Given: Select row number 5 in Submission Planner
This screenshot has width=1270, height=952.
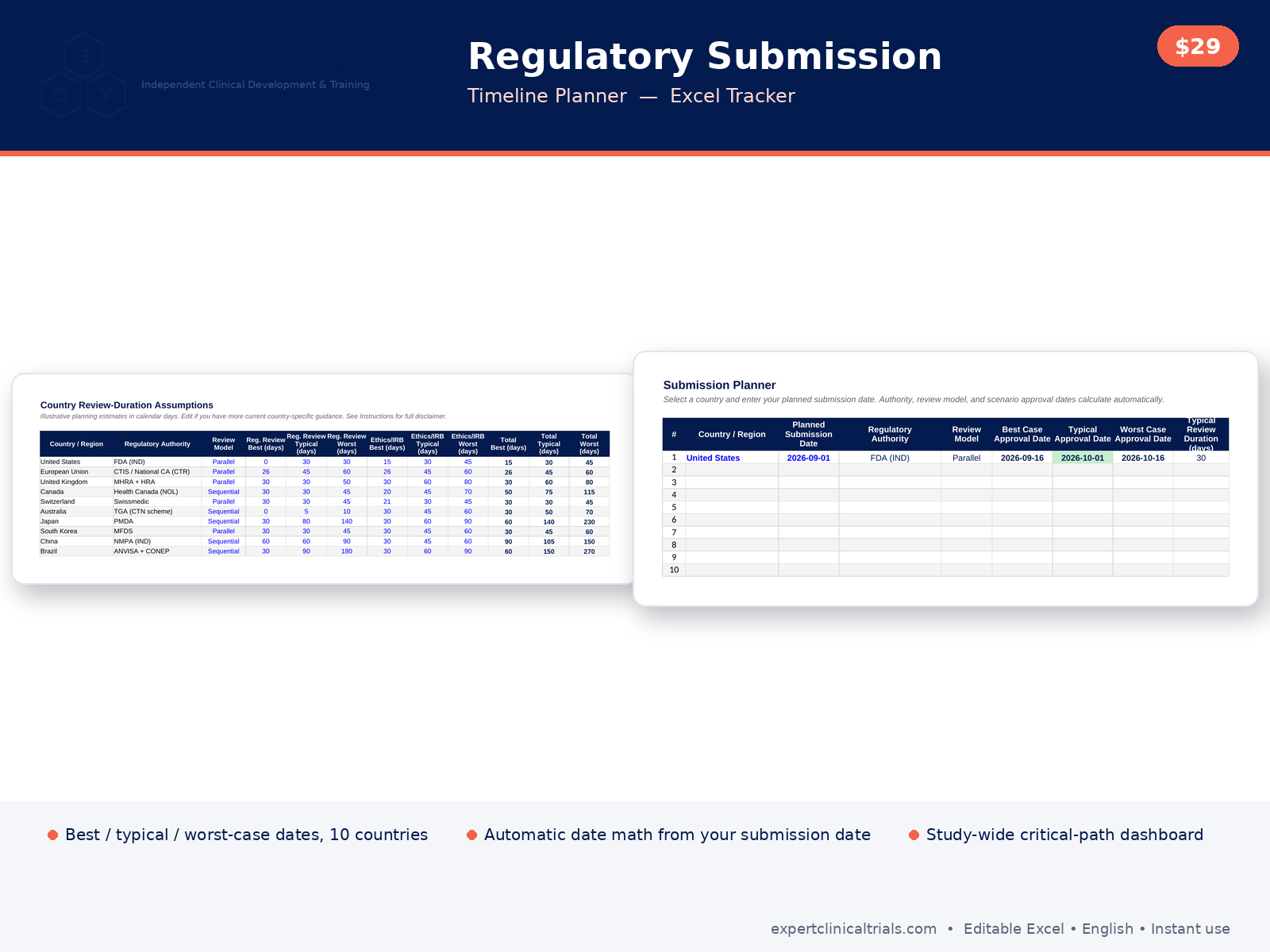Looking at the screenshot, I should [x=674, y=507].
